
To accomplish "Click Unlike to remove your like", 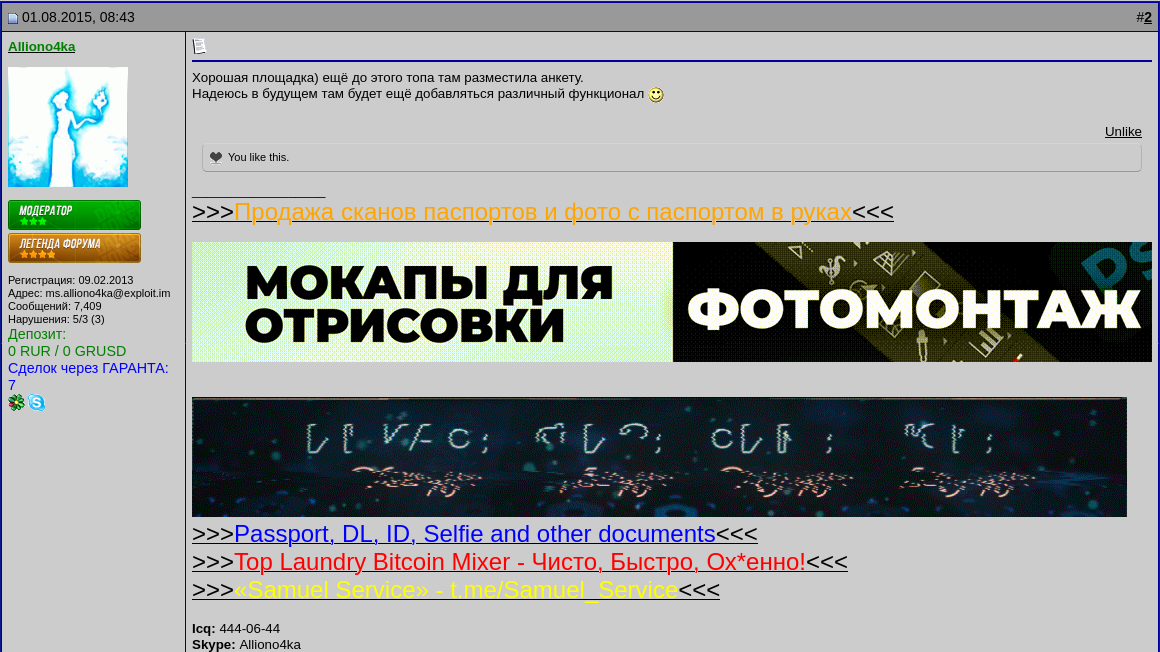I will point(1123,131).
